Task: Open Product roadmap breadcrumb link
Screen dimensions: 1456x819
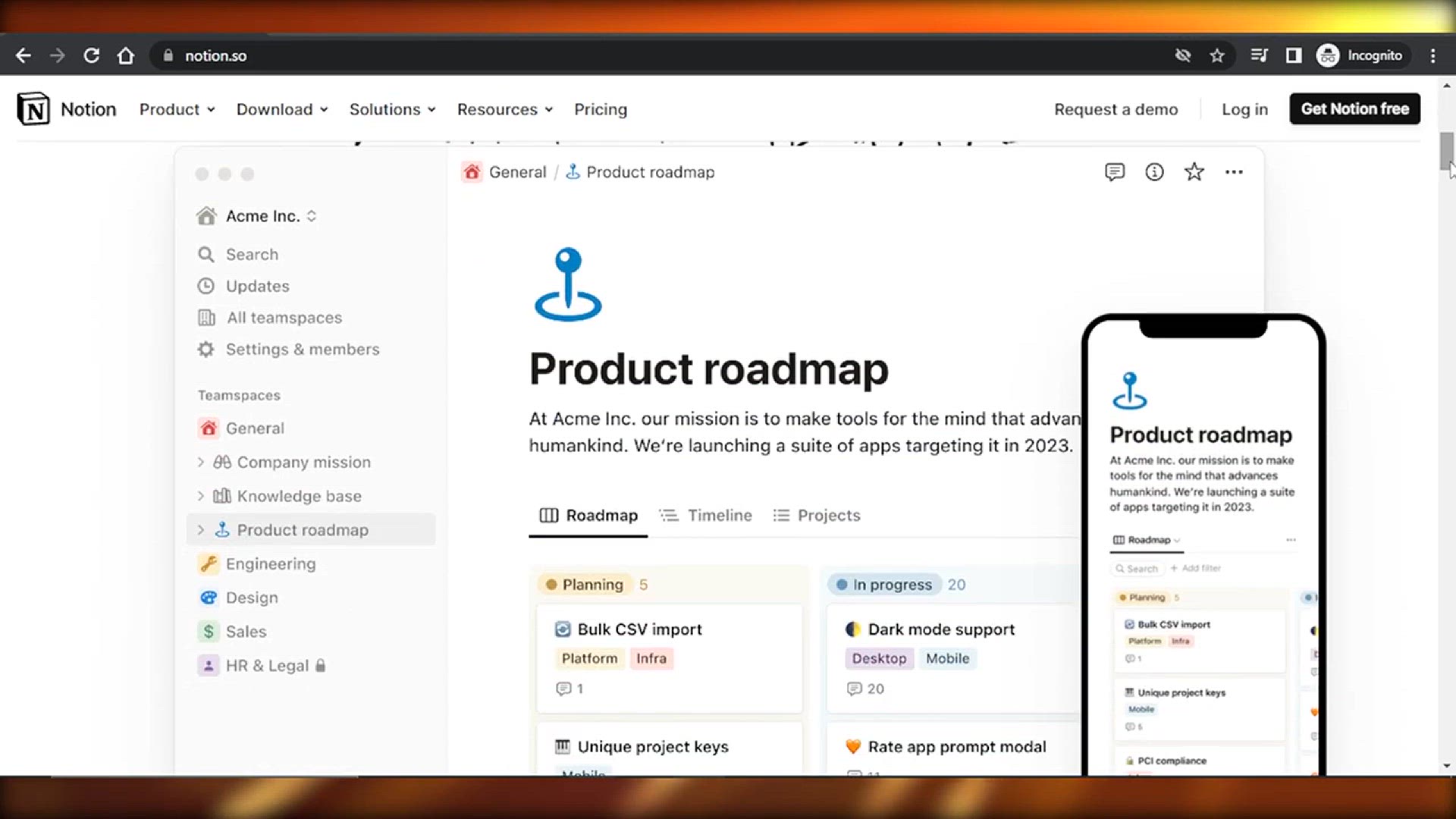Action: pos(650,172)
